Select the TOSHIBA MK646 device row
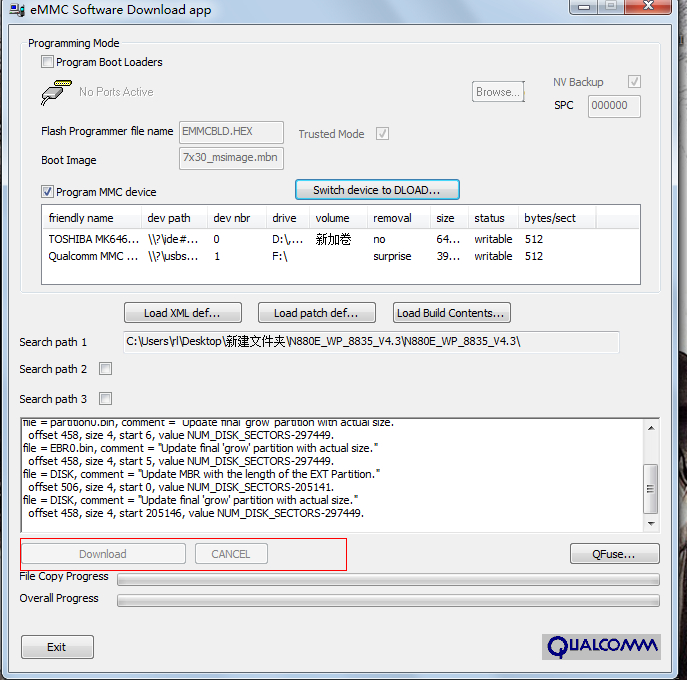 coord(341,239)
